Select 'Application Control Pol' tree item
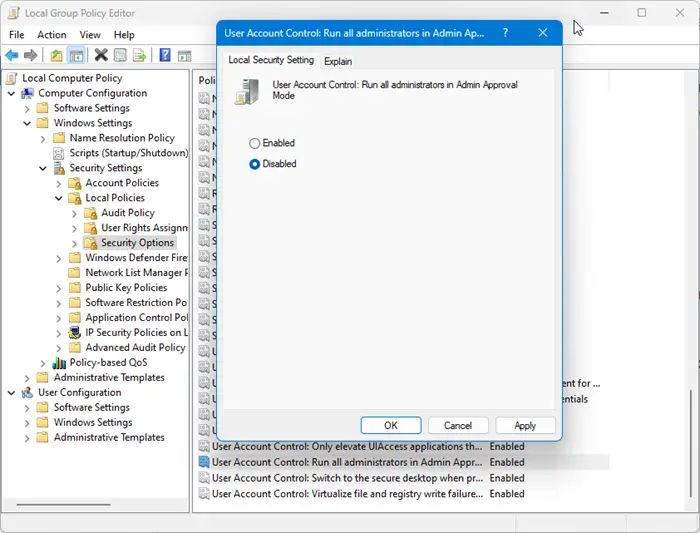 click(136, 318)
